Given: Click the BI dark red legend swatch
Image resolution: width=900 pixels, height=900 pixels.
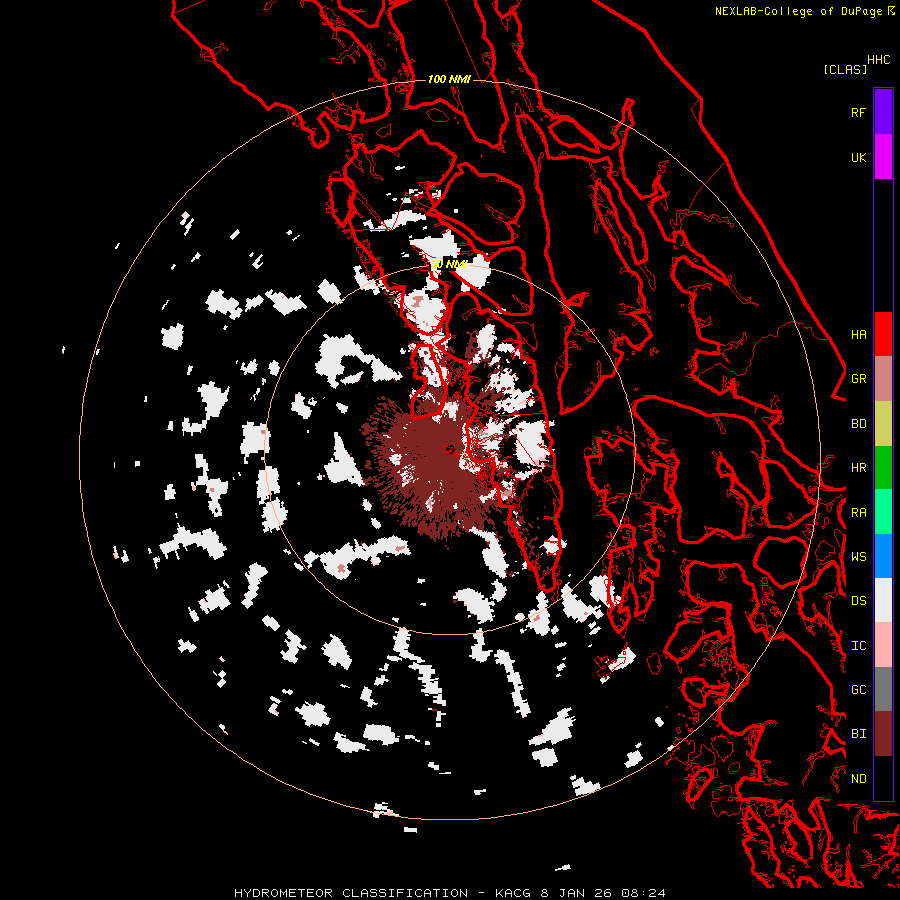Looking at the screenshot, I should tap(883, 734).
